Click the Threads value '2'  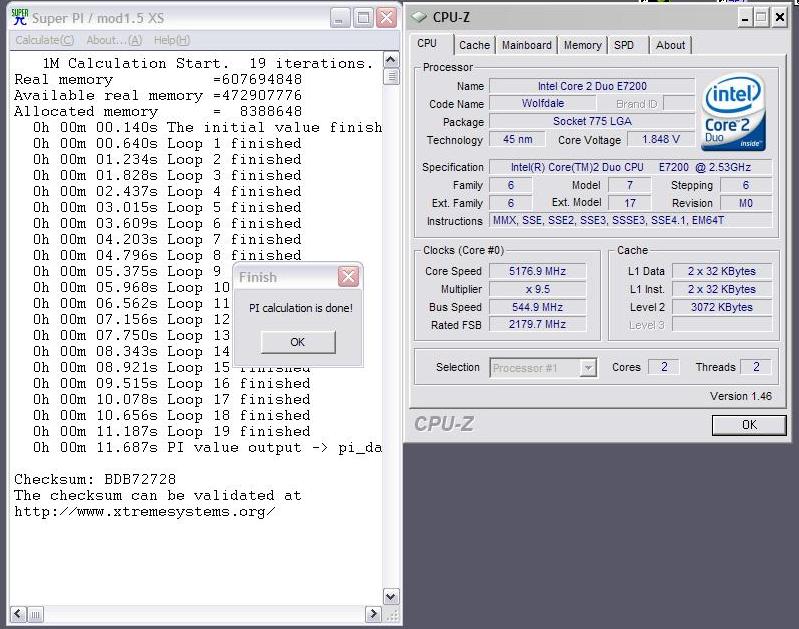tap(756, 367)
